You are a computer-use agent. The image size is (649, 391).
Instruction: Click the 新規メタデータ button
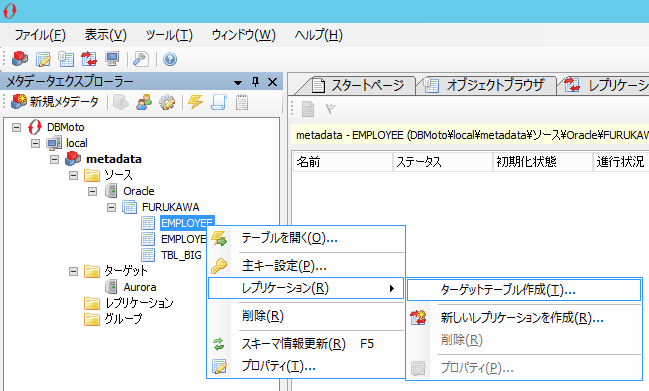pos(55,102)
